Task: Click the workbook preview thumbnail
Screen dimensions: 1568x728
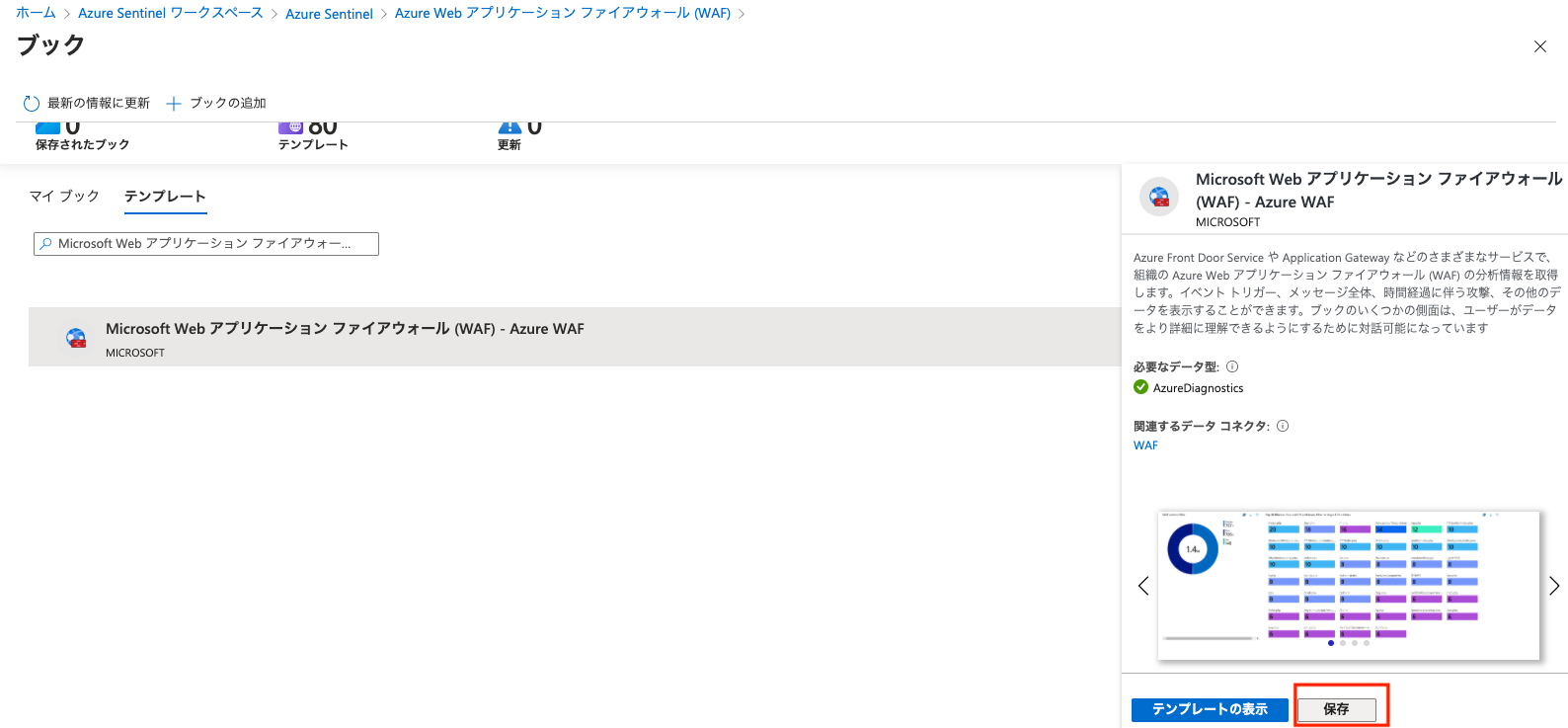Action: pos(1348,585)
